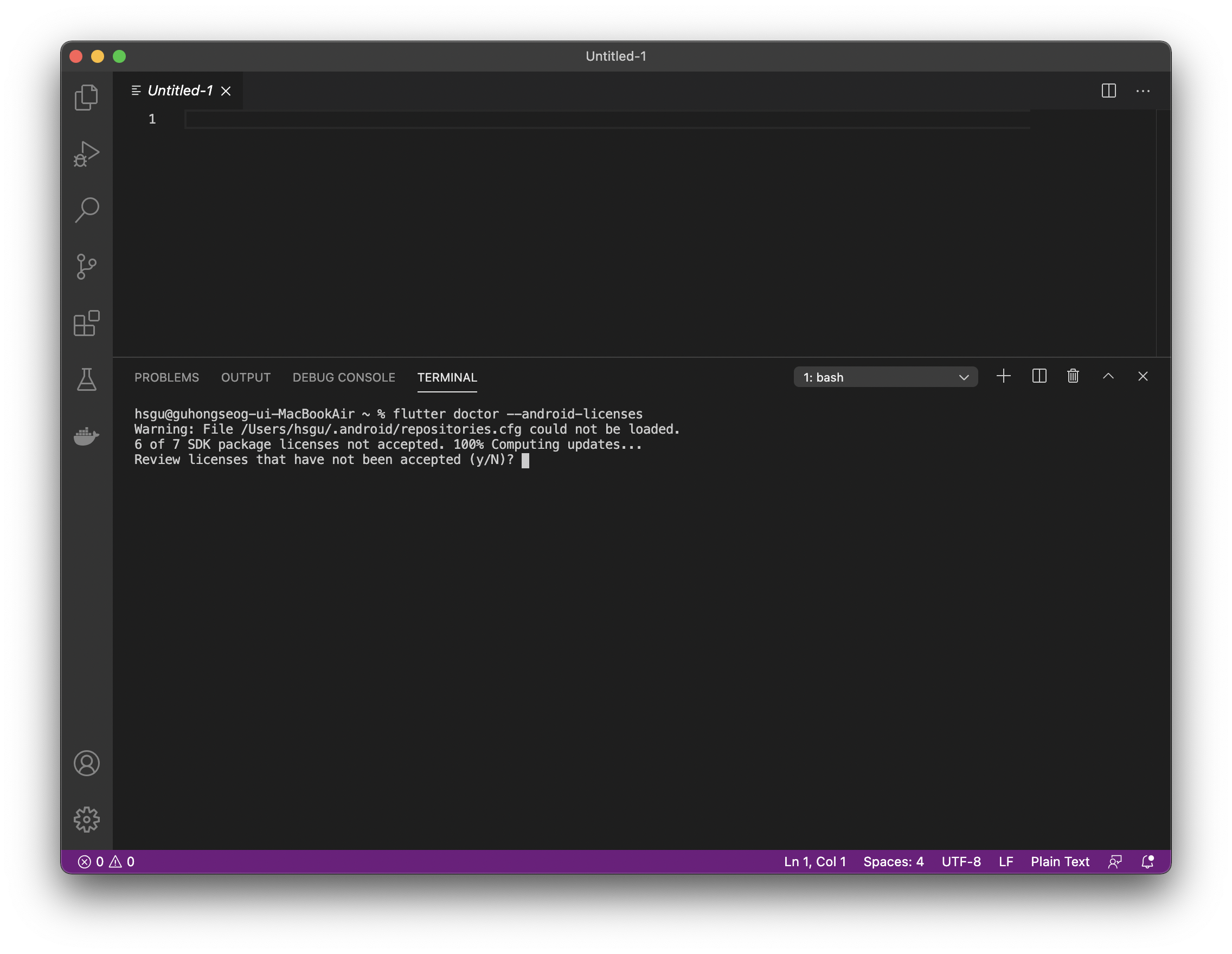Open the Testing flask view
This screenshot has width=1232, height=954.
86,379
